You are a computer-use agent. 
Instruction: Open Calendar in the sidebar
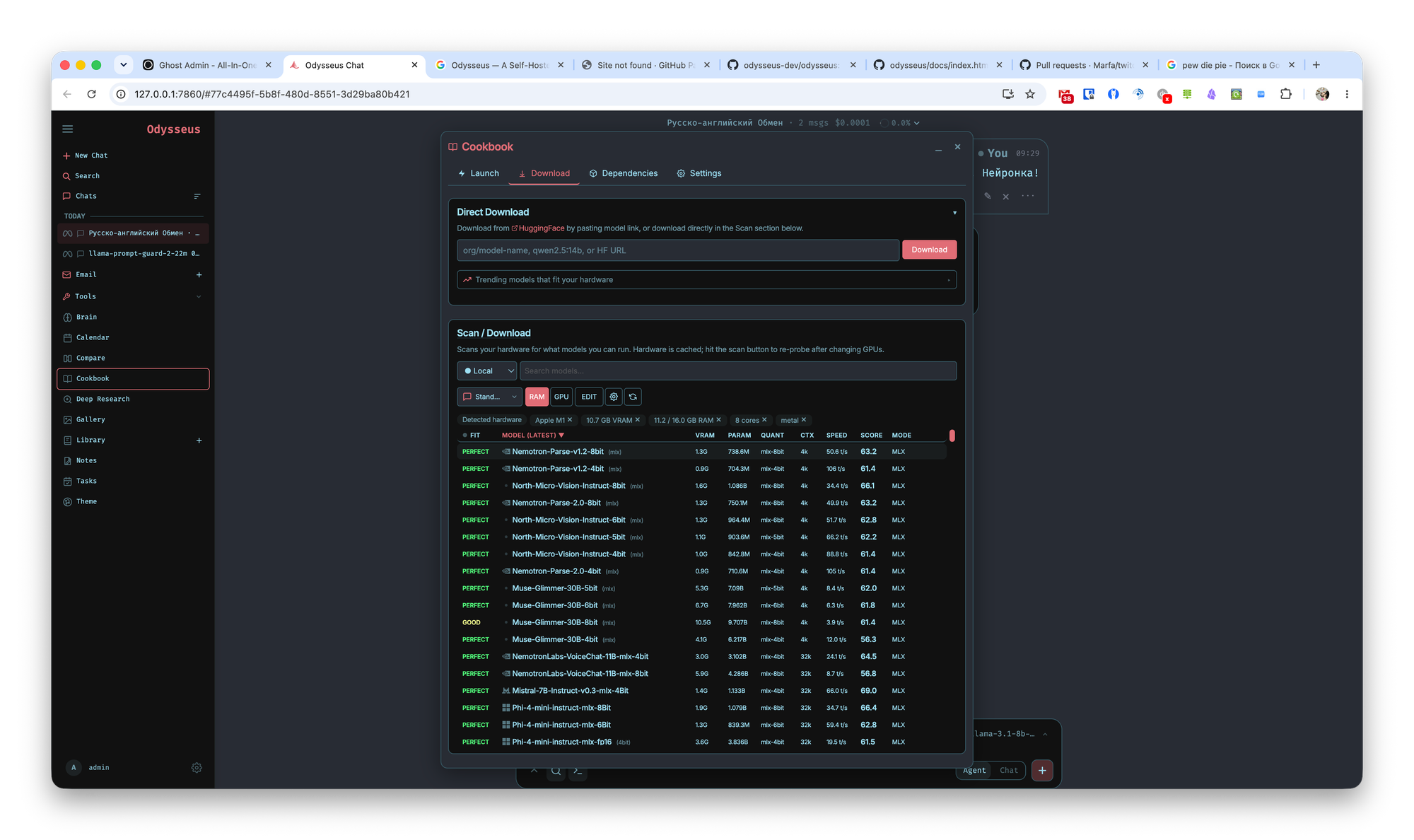(93, 338)
